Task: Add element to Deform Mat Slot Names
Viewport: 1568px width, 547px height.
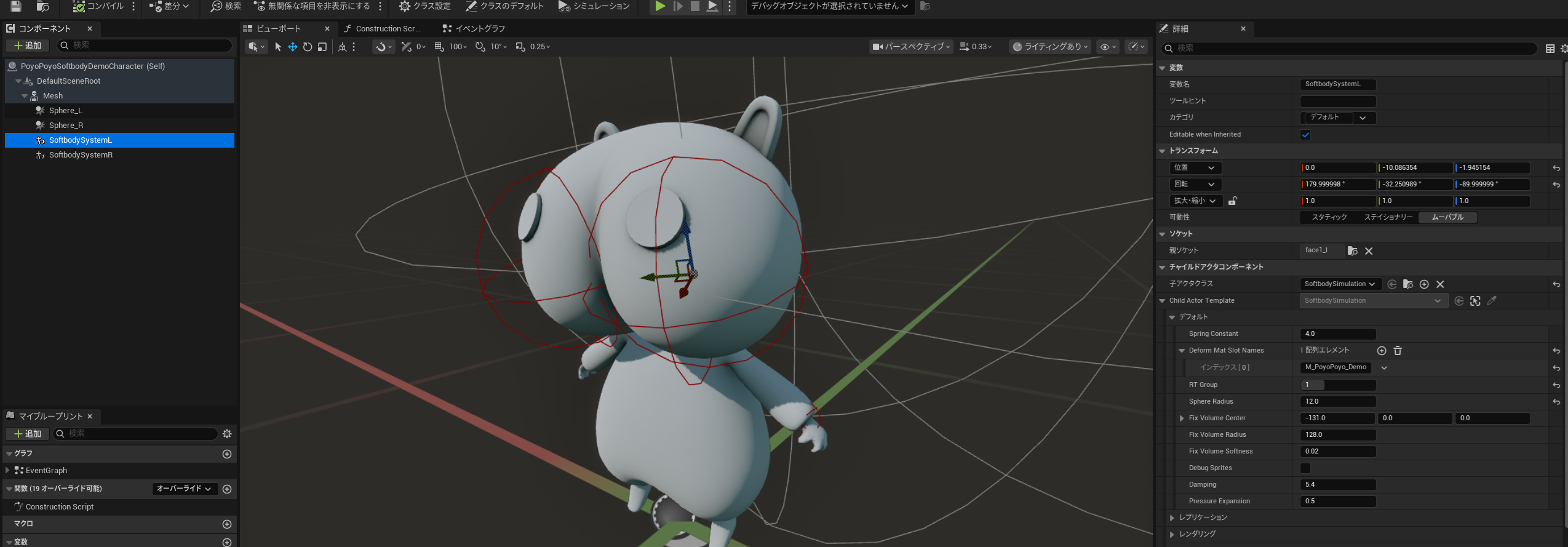Action: click(x=1382, y=351)
